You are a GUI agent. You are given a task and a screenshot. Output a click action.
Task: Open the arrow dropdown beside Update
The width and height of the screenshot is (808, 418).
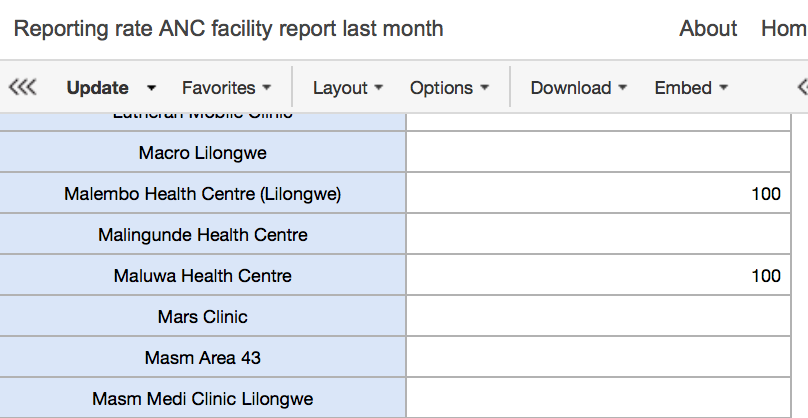coord(151,88)
